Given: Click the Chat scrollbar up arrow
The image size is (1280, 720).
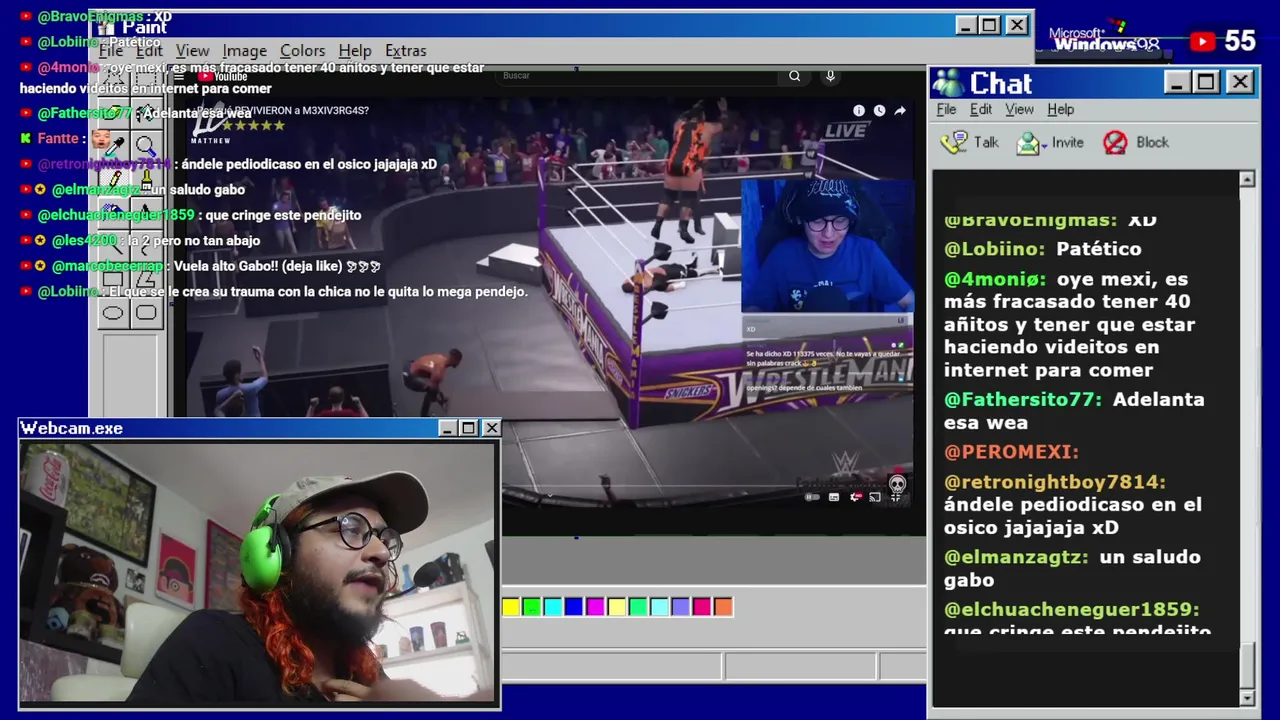Looking at the screenshot, I should 1246,179.
